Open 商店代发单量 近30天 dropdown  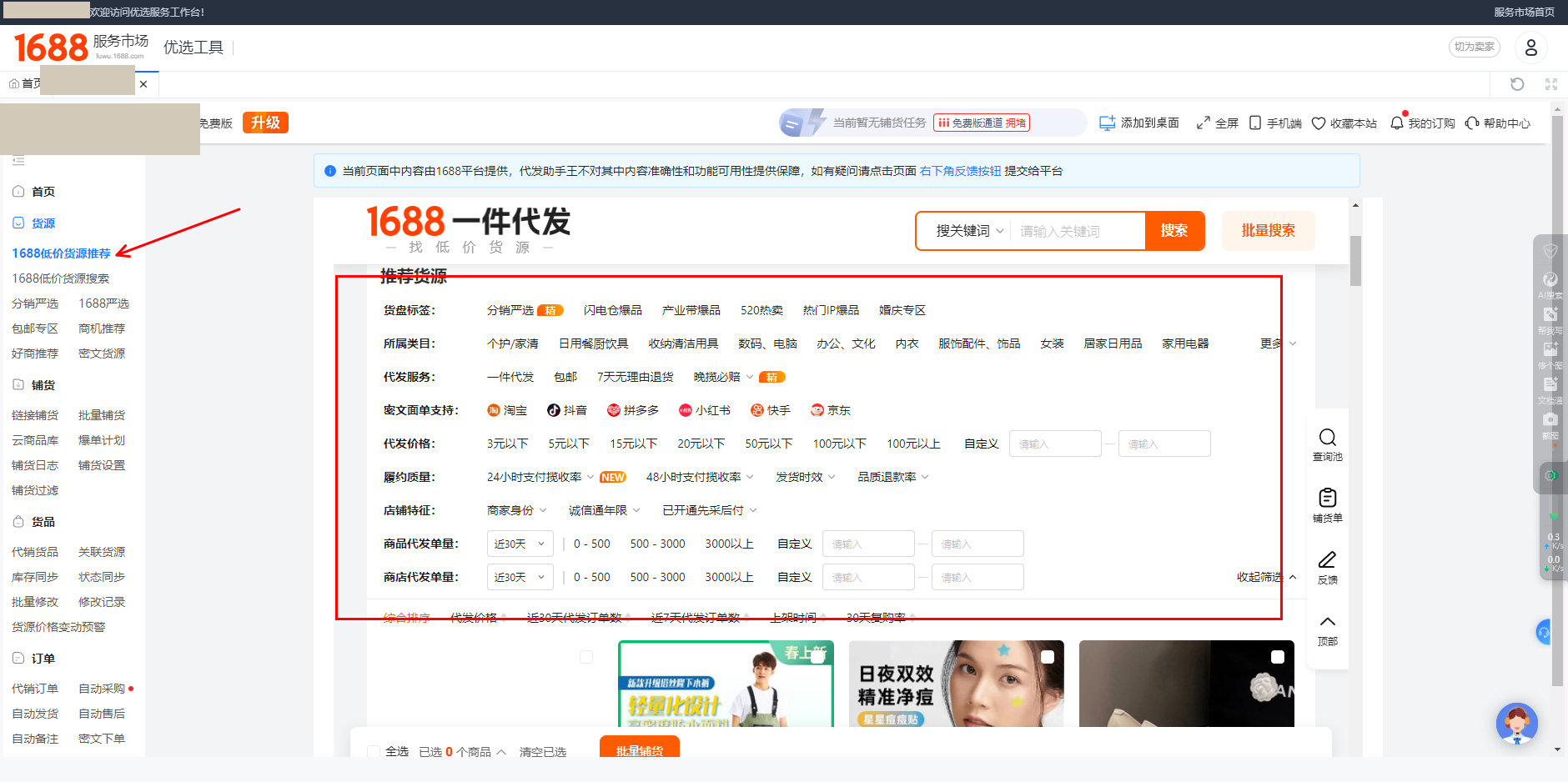pyautogui.click(x=520, y=577)
